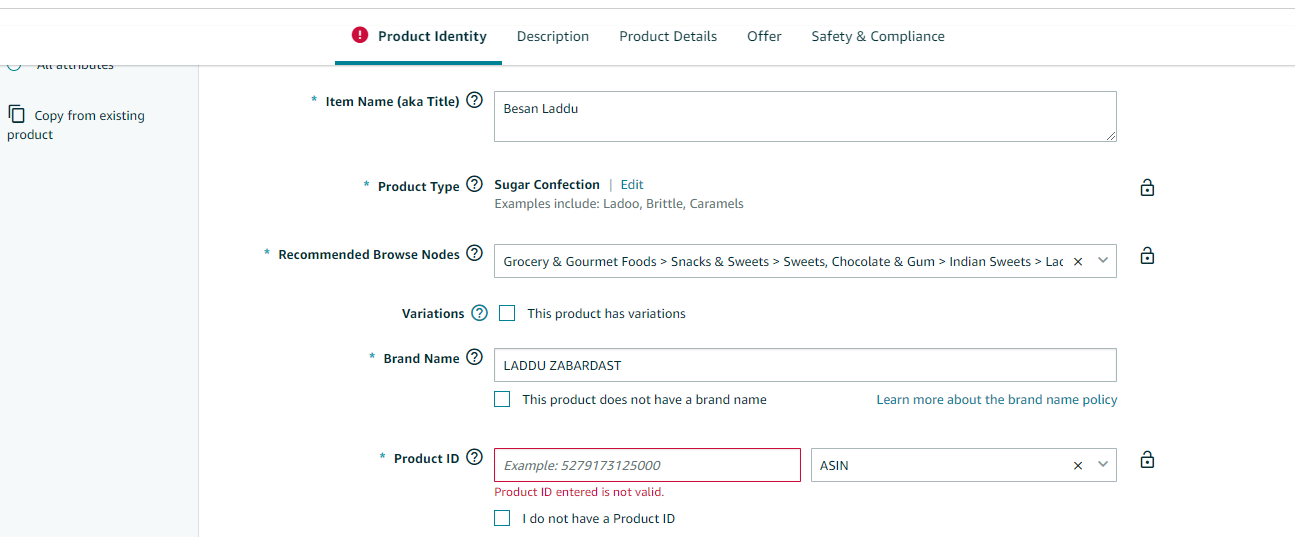This screenshot has width=1295, height=537.
Task: Clear the selected browse node with X
Action: pyautogui.click(x=1078, y=261)
